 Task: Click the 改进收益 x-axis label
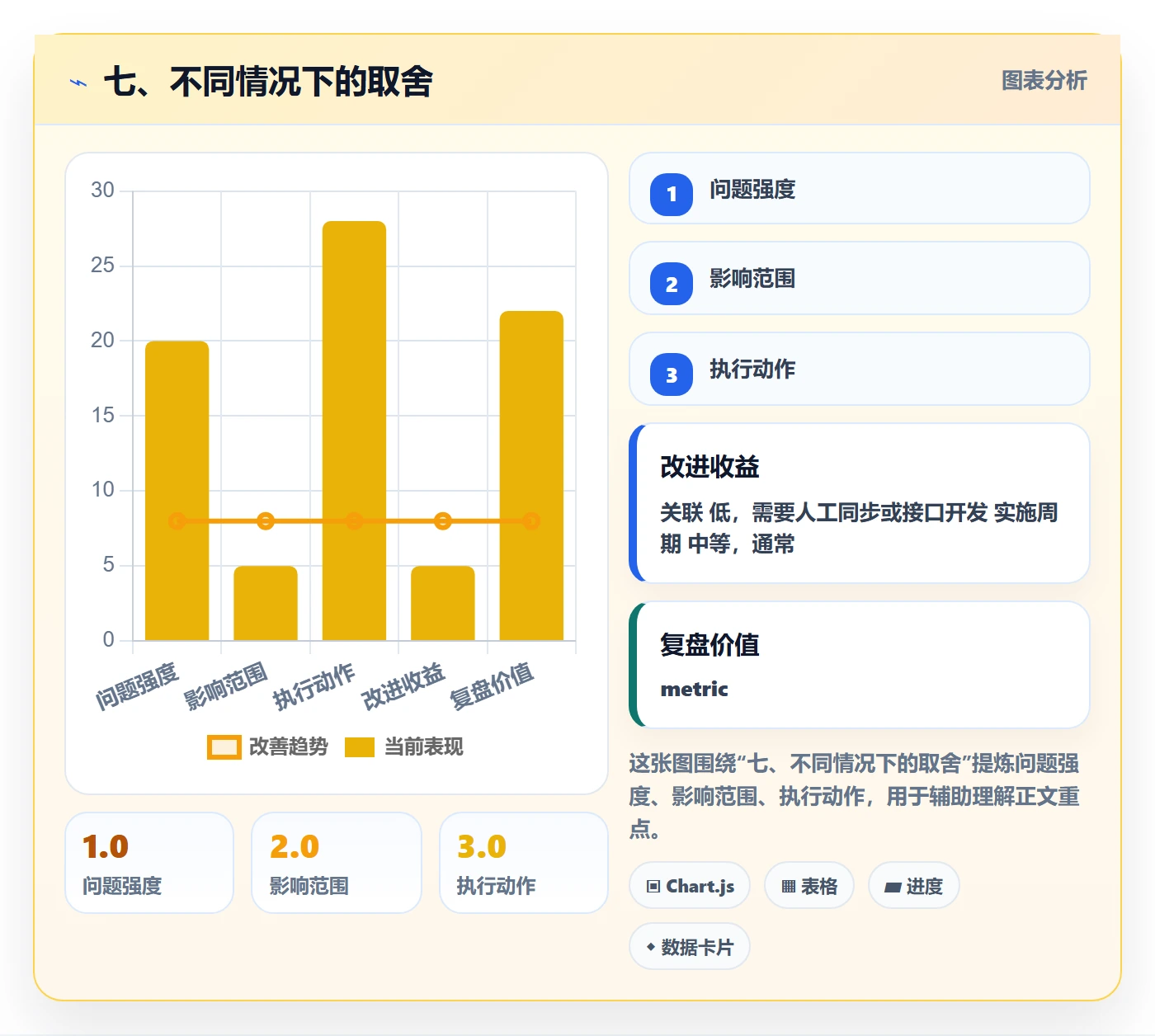point(403,685)
